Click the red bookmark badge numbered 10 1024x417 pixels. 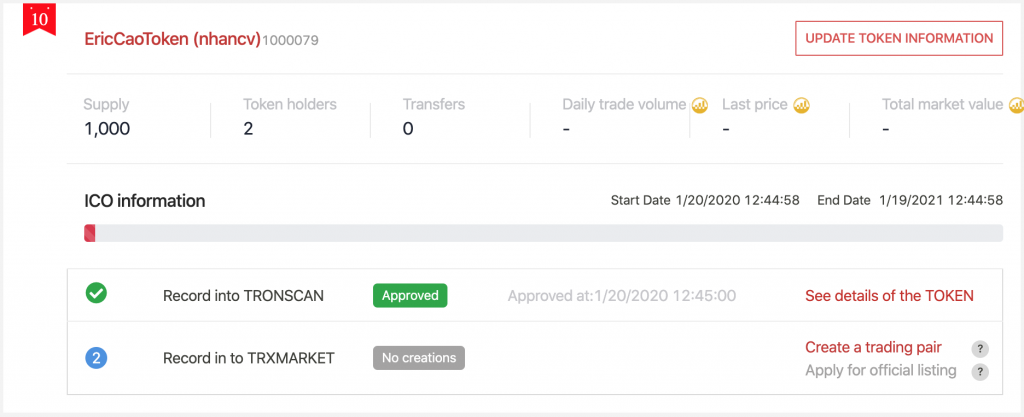click(39, 19)
